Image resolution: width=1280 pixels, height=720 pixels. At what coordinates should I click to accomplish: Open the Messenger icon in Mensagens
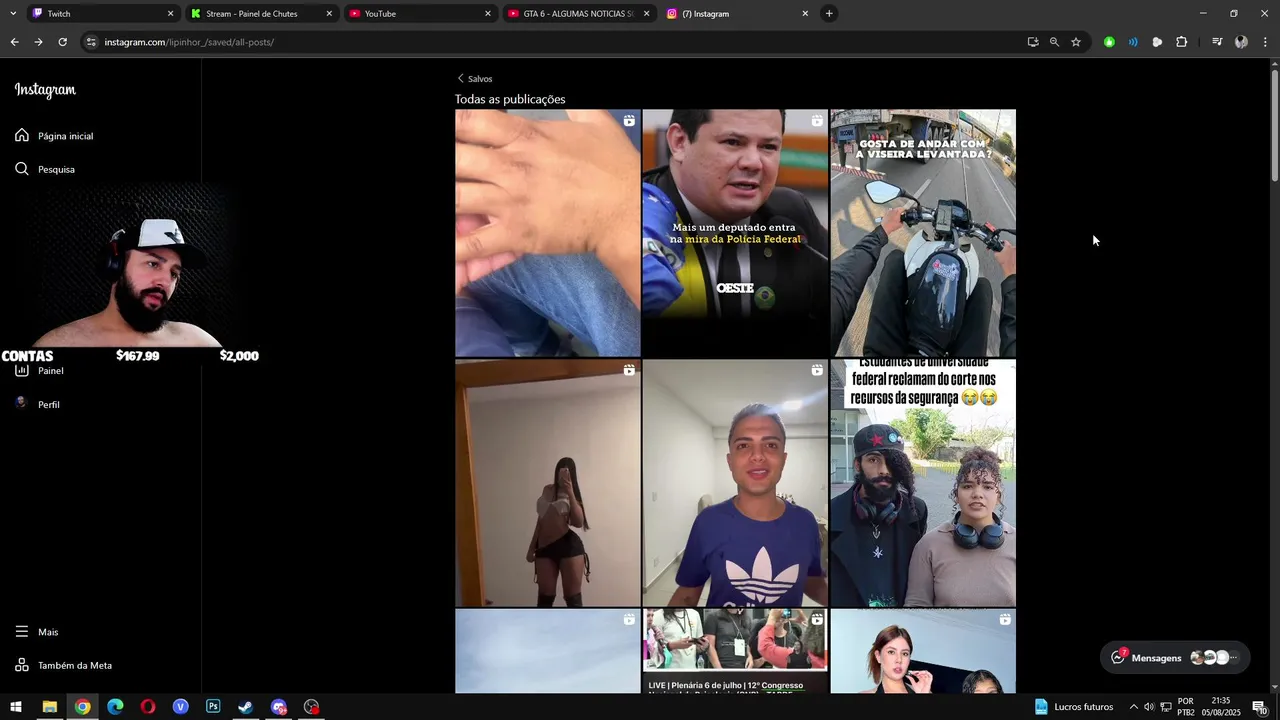click(1118, 657)
